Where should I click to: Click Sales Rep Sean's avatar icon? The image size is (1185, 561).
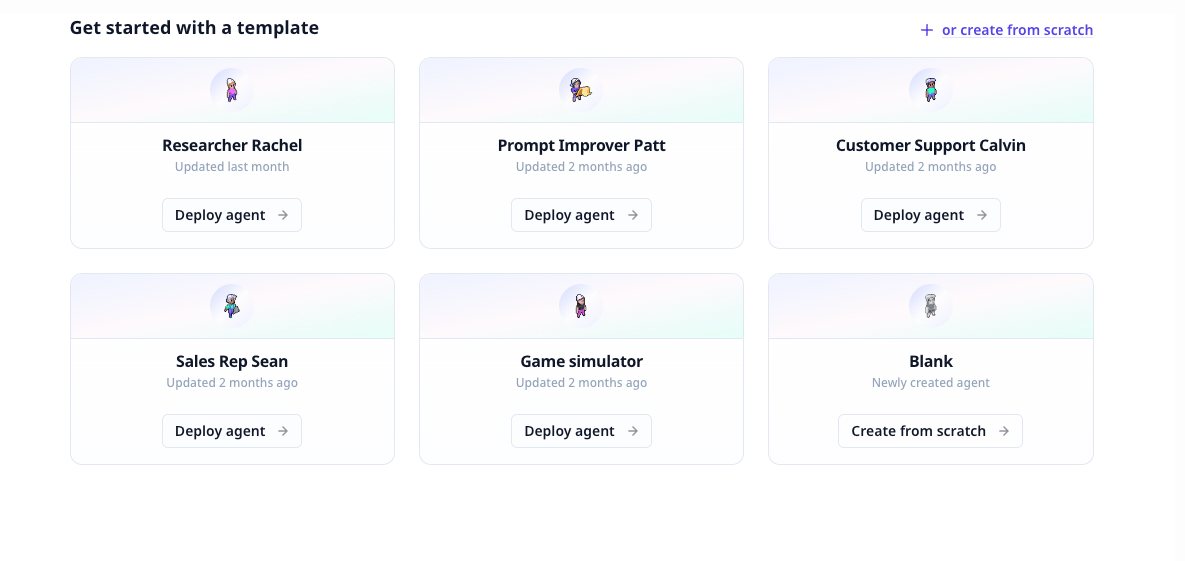tap(232, 306)
